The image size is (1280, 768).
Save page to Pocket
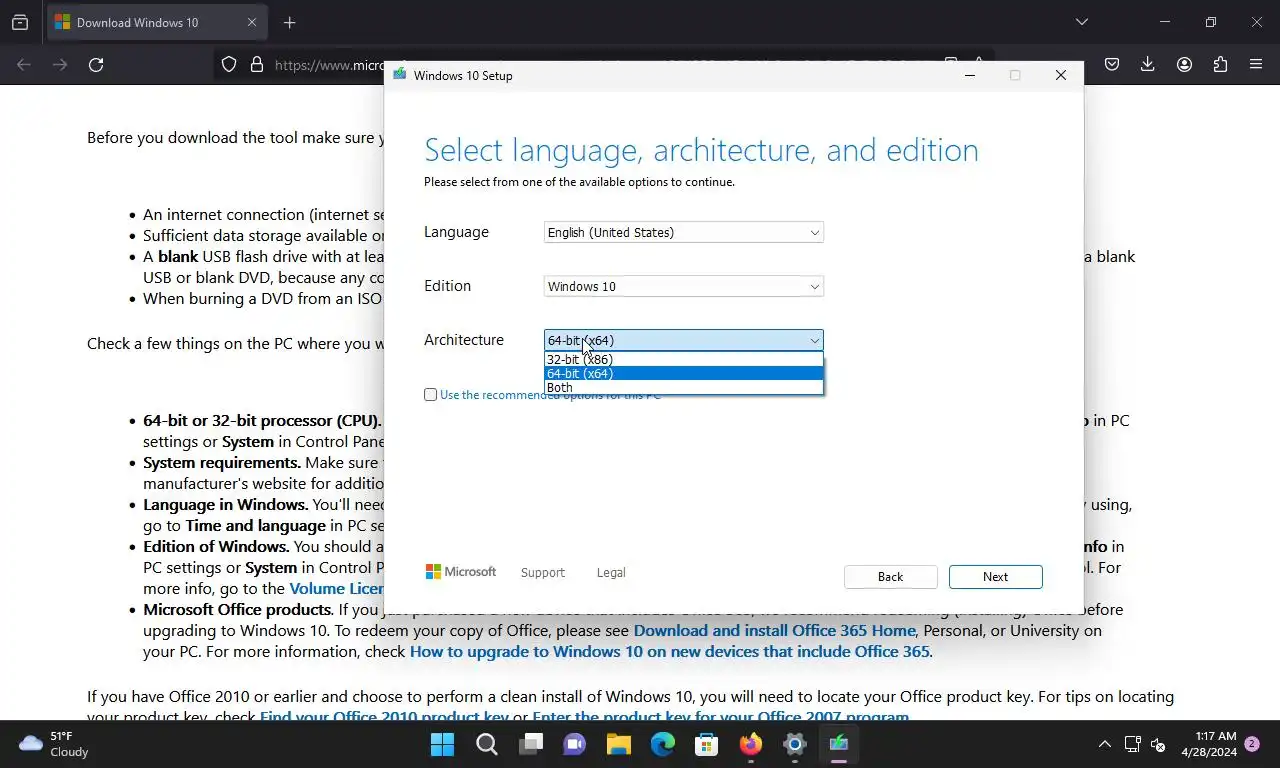1111,65
